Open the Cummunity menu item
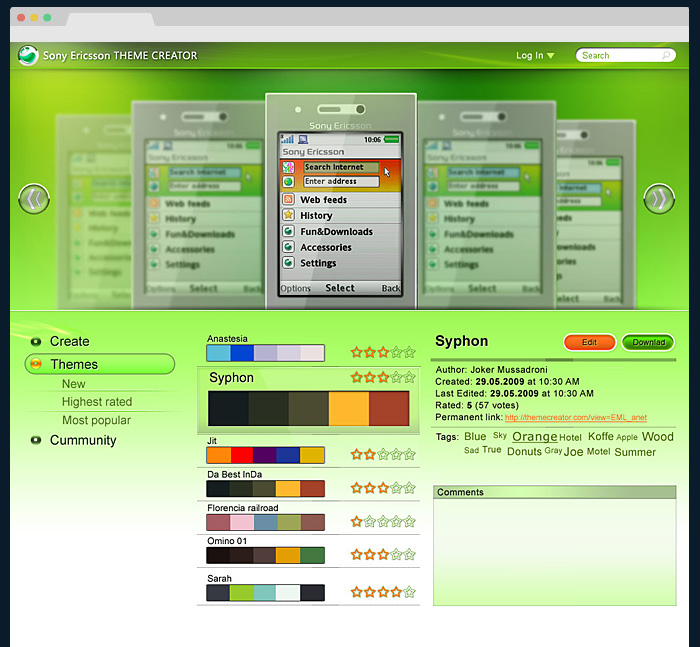Screen dimensions: 700x647 [83, 440]
